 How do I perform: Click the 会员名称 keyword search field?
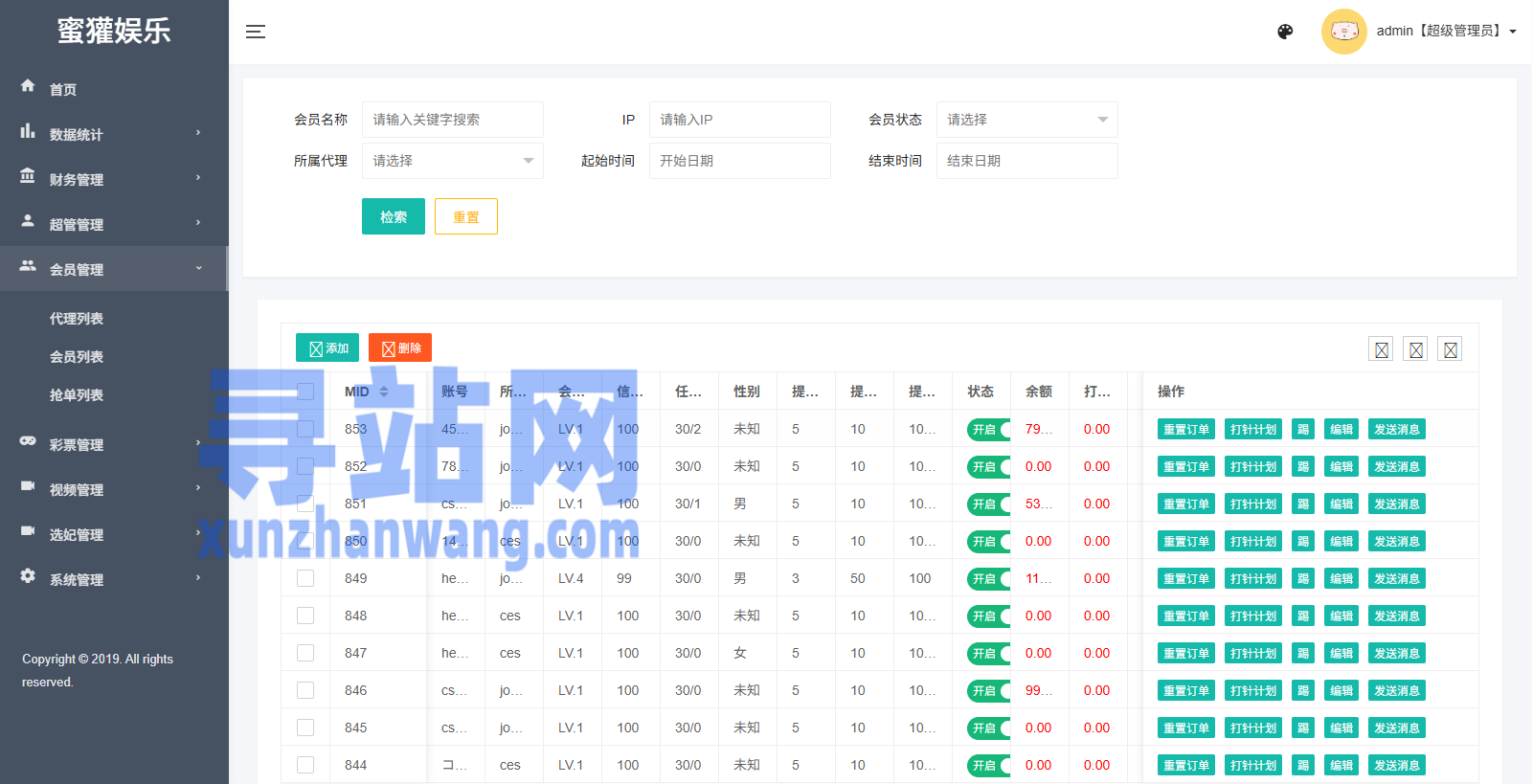pos(452,120)
